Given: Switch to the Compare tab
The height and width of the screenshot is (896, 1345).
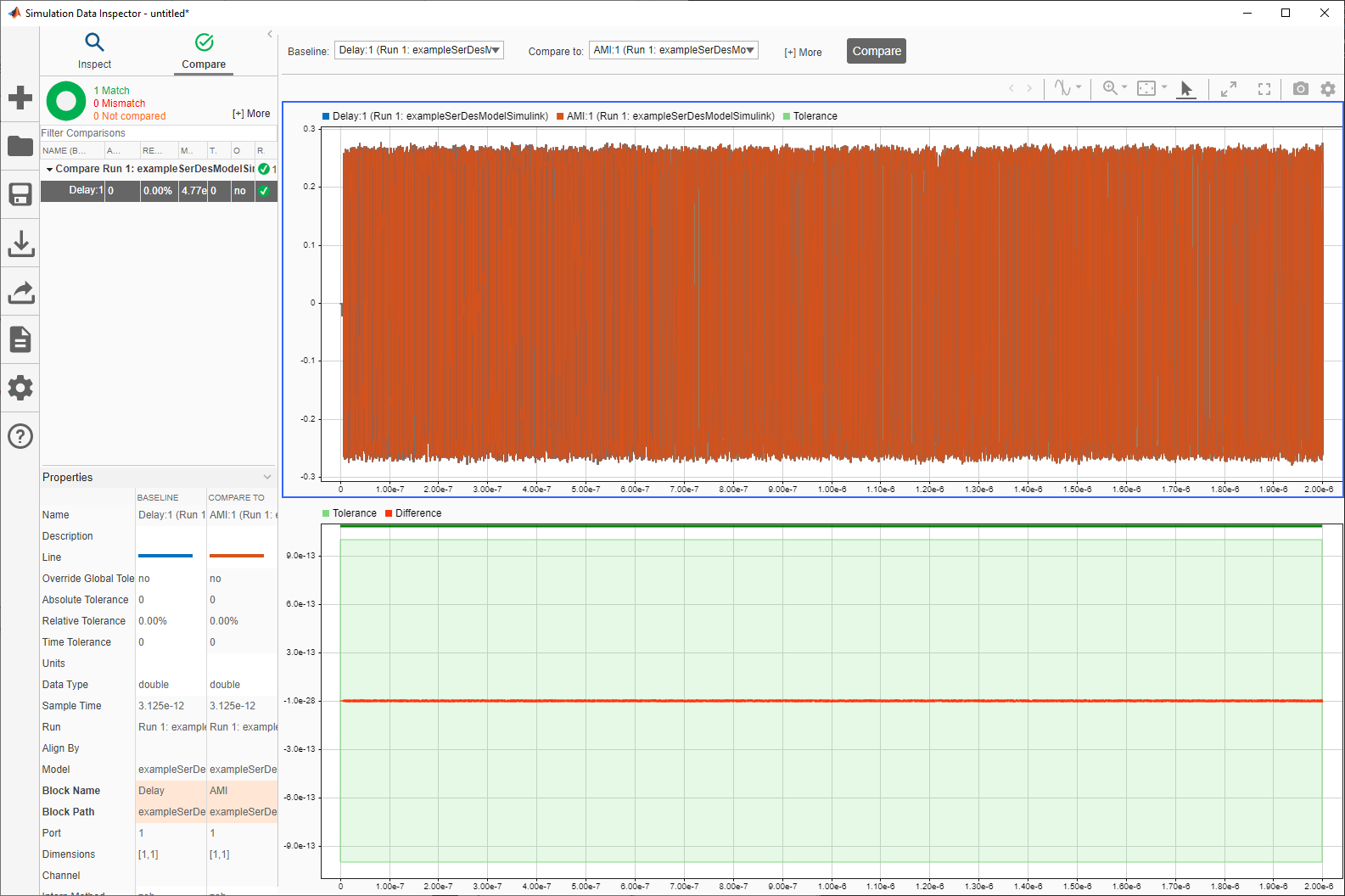Looking at the screenshot, I should tap(204, 51).
